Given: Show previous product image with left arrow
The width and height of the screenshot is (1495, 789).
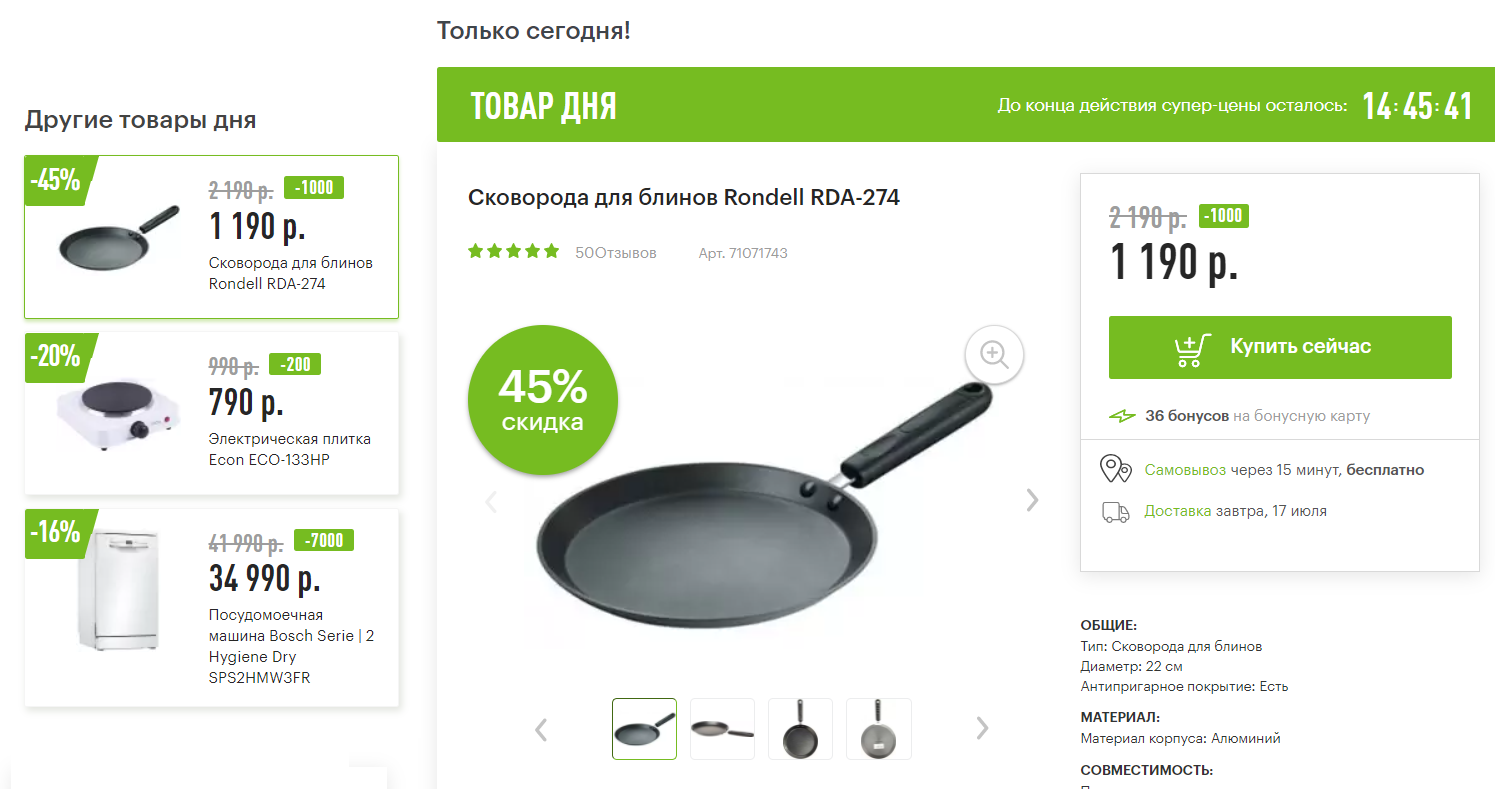Looking at the screenshot, I should coord(491,502).
